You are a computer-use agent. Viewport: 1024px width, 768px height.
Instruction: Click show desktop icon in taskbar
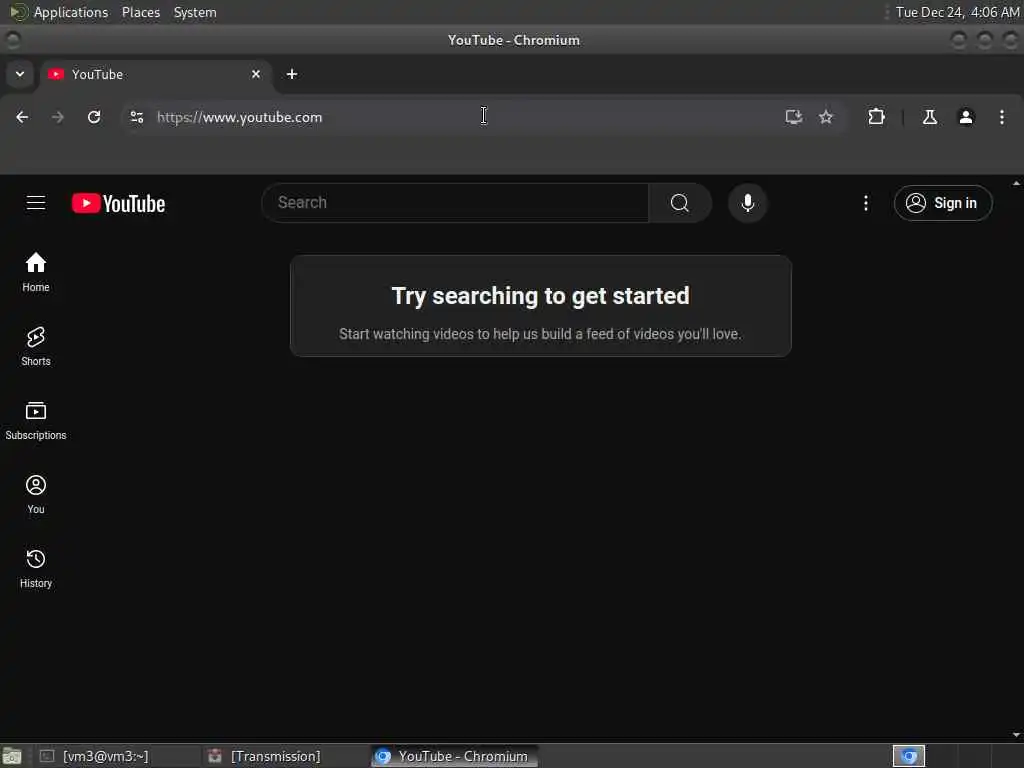[x=12, y=756]
